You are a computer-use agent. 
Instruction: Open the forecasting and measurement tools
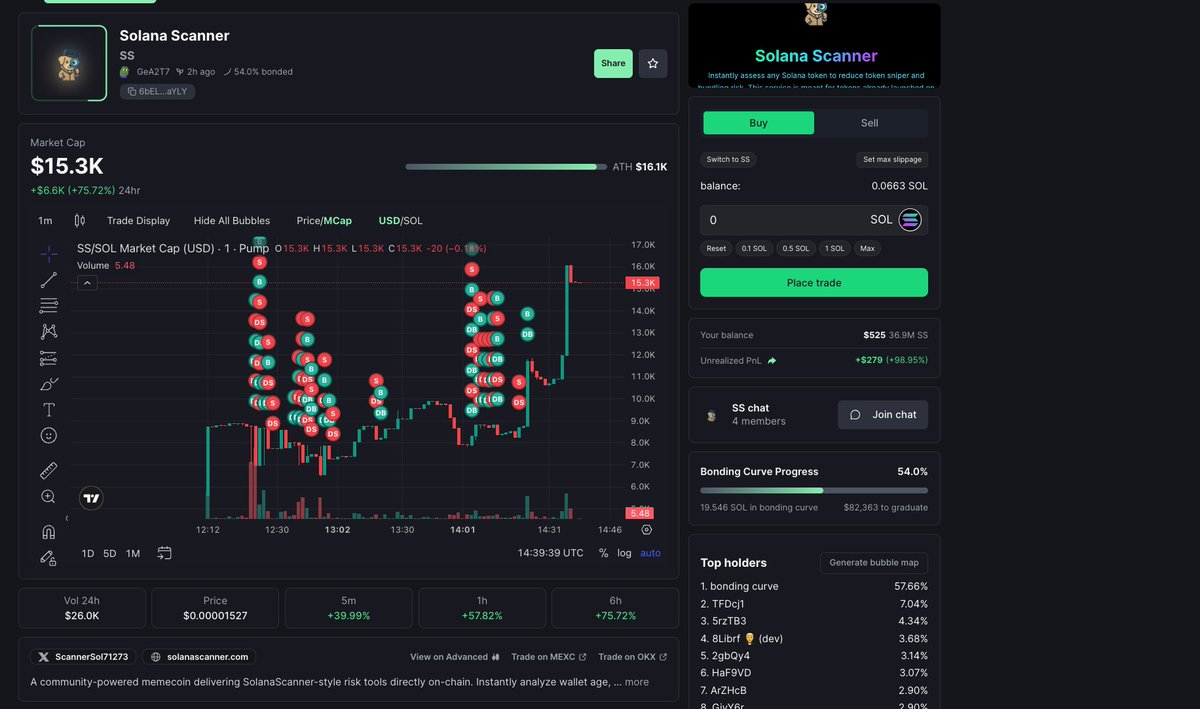coord(48,358)
